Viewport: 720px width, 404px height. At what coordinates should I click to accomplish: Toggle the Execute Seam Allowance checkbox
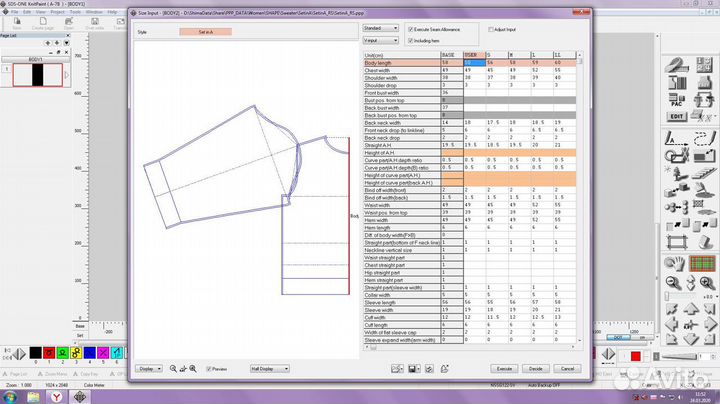click(x=411, y=29)
